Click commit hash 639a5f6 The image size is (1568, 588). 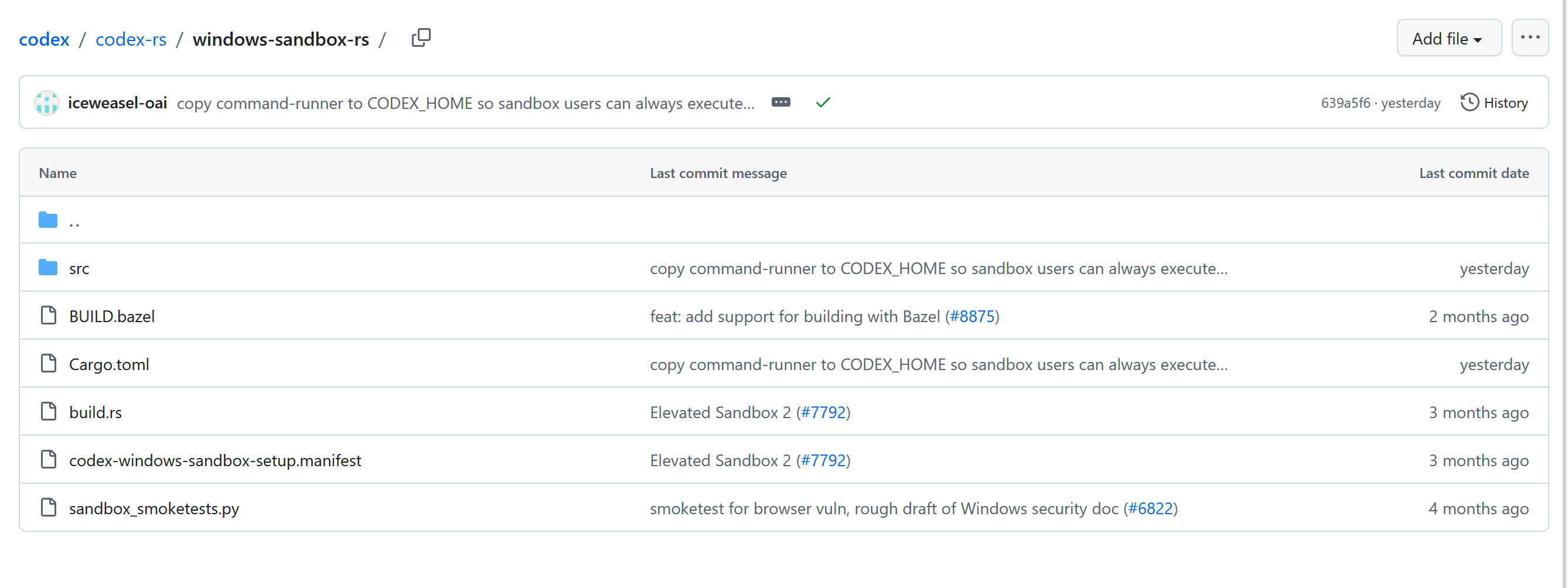[1345, 103]
